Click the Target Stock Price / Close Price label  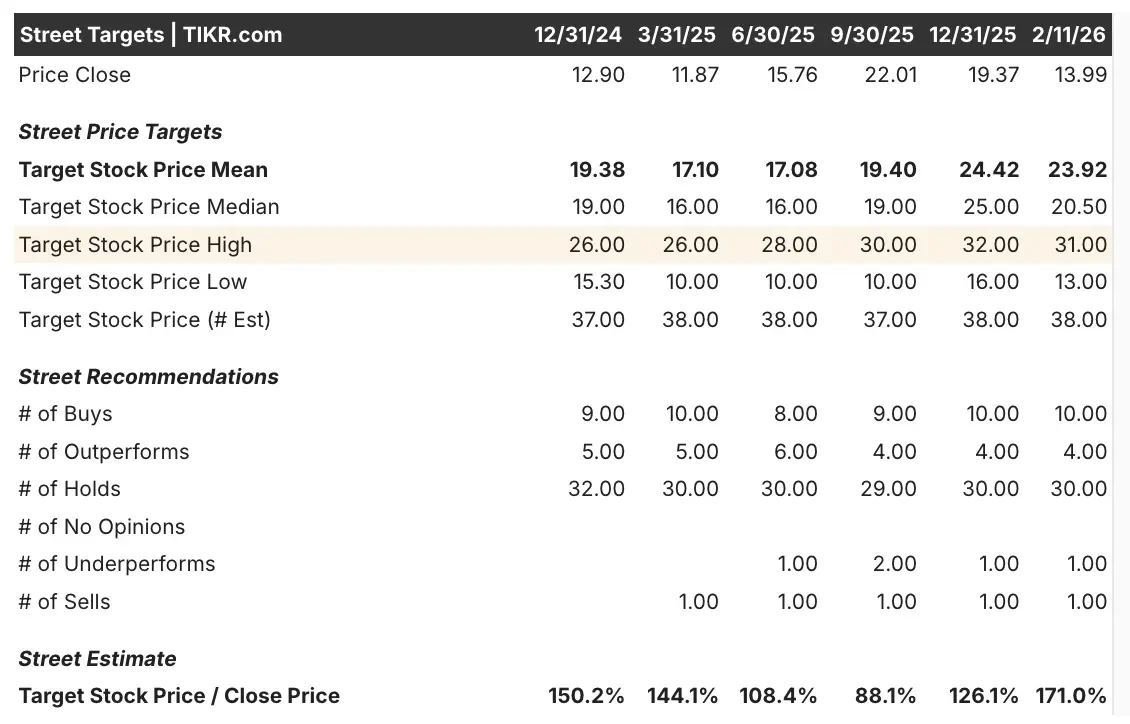[x=179, y=696]
